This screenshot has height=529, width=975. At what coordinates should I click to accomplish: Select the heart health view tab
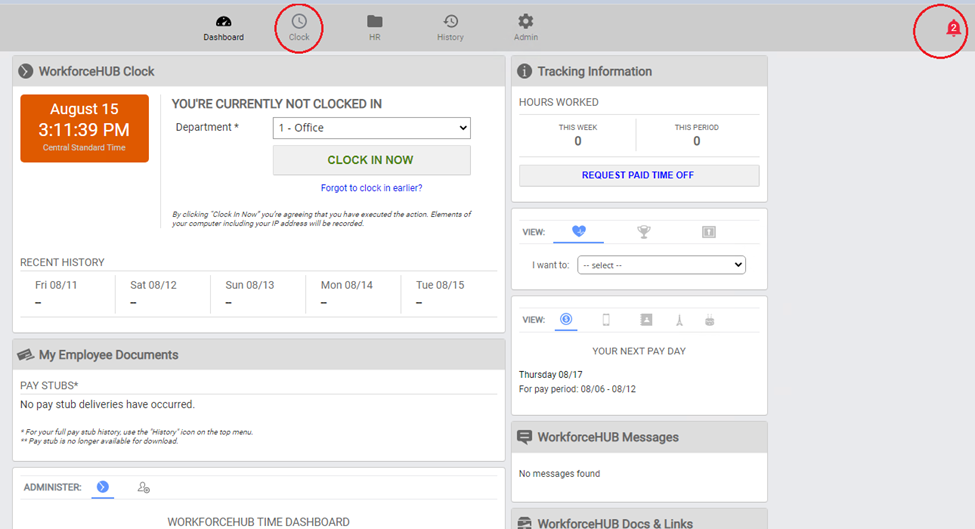coord(579,231)
